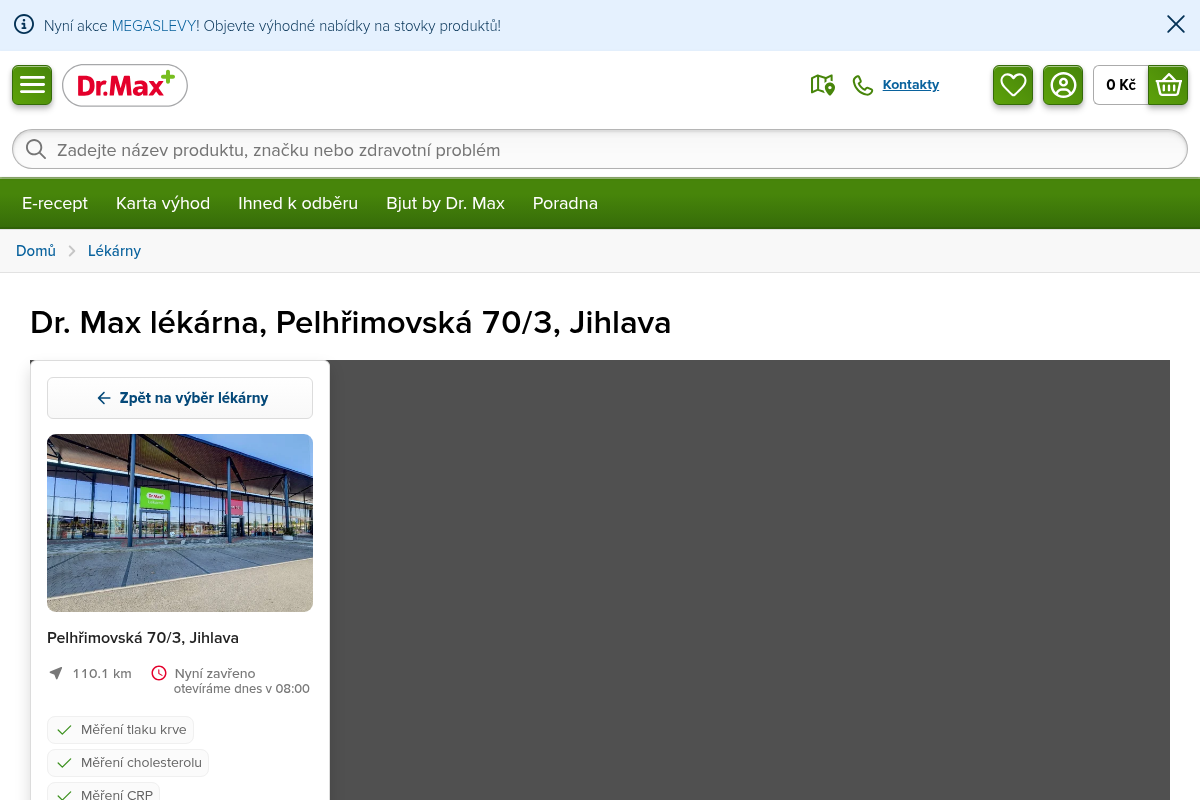Click the Dr.Max logo
This screenshot has height=800, width=1200.
pos(125,85)
